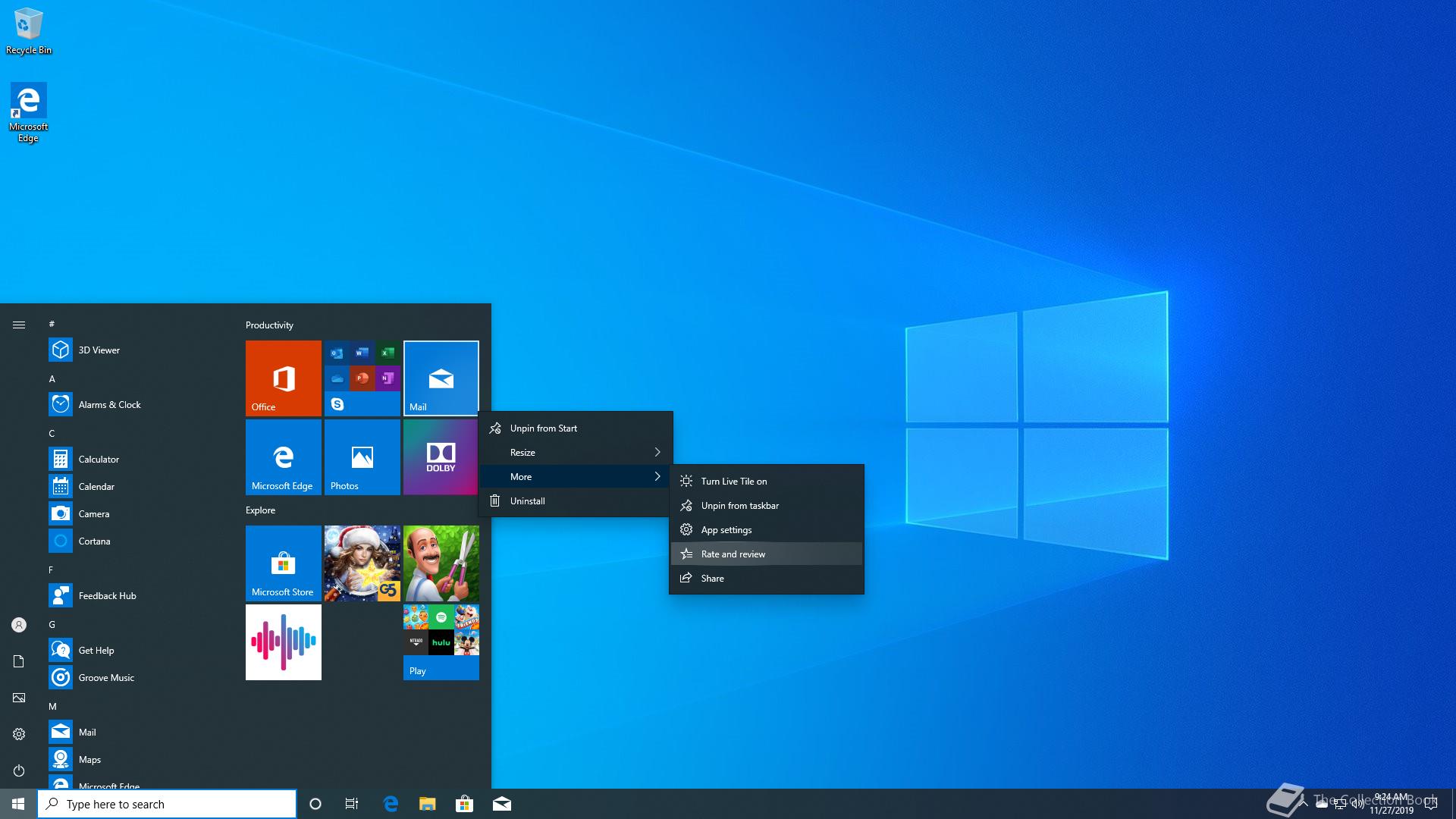Image resolution: width=1456 pixels, height=819 pixels.
Task: Launch Get Help app
Action: point(136,651)
